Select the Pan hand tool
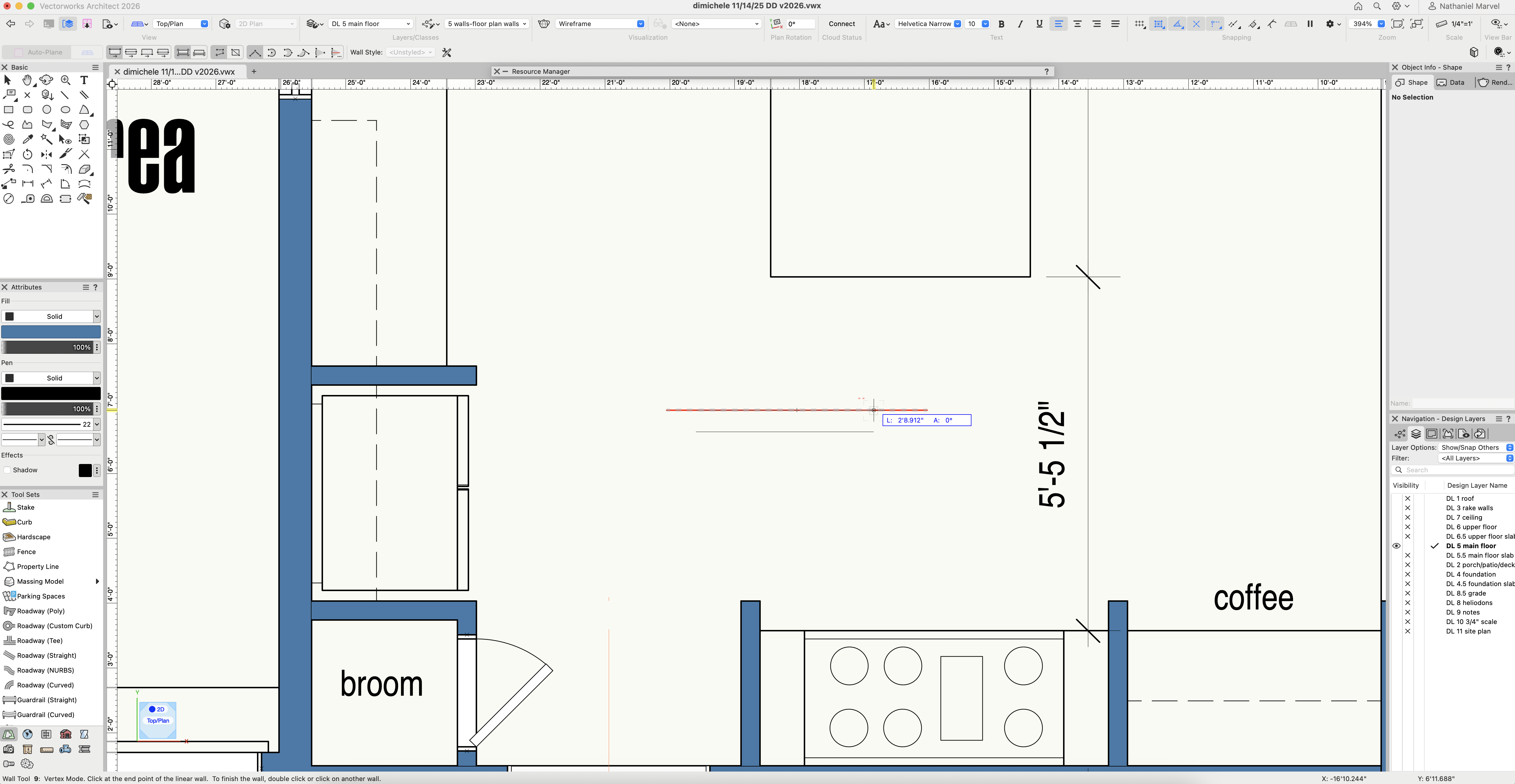Viewport: 1515px width, 784px height. [x=27, y=80]
